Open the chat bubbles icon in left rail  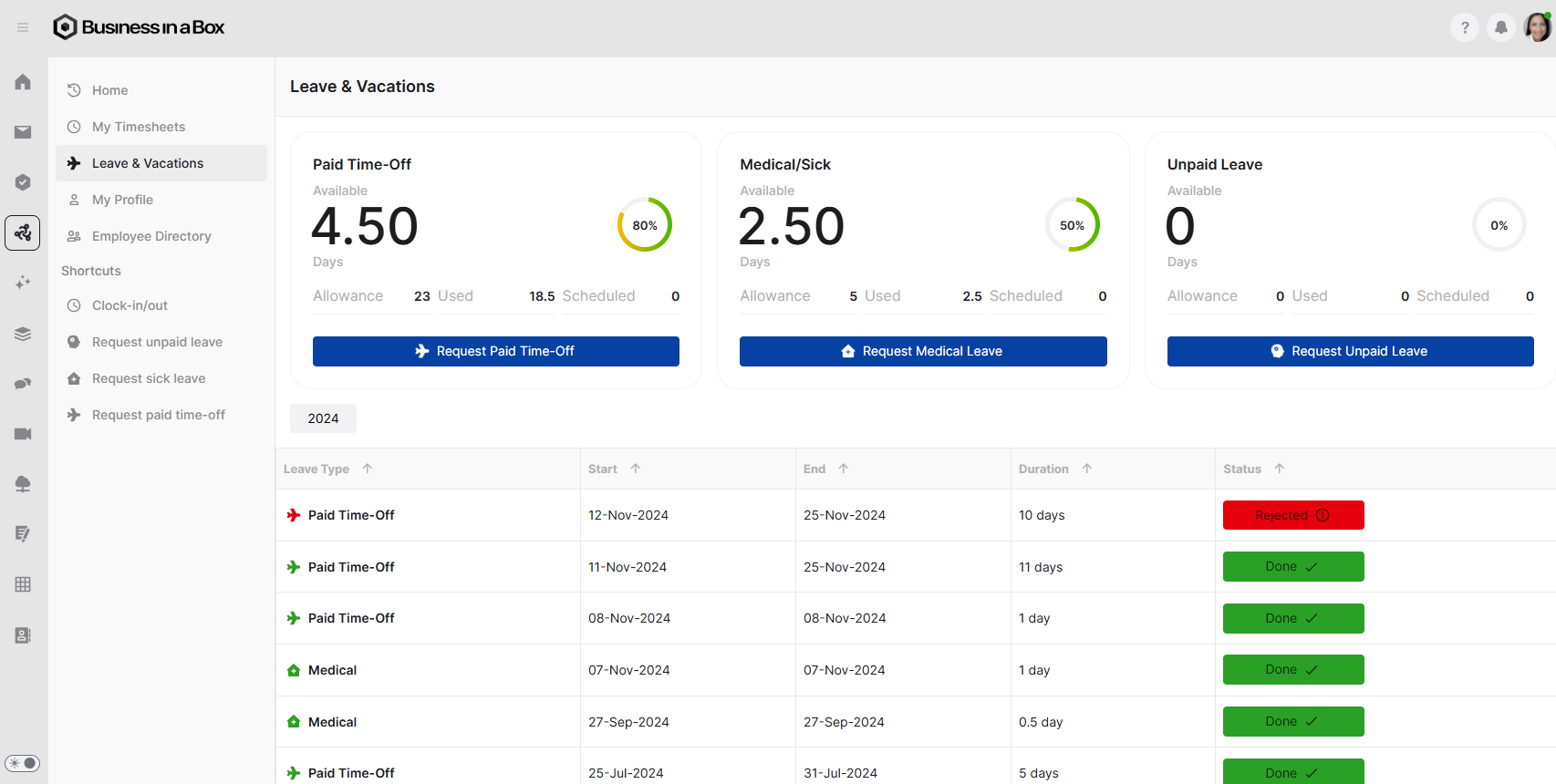point(23,384)
